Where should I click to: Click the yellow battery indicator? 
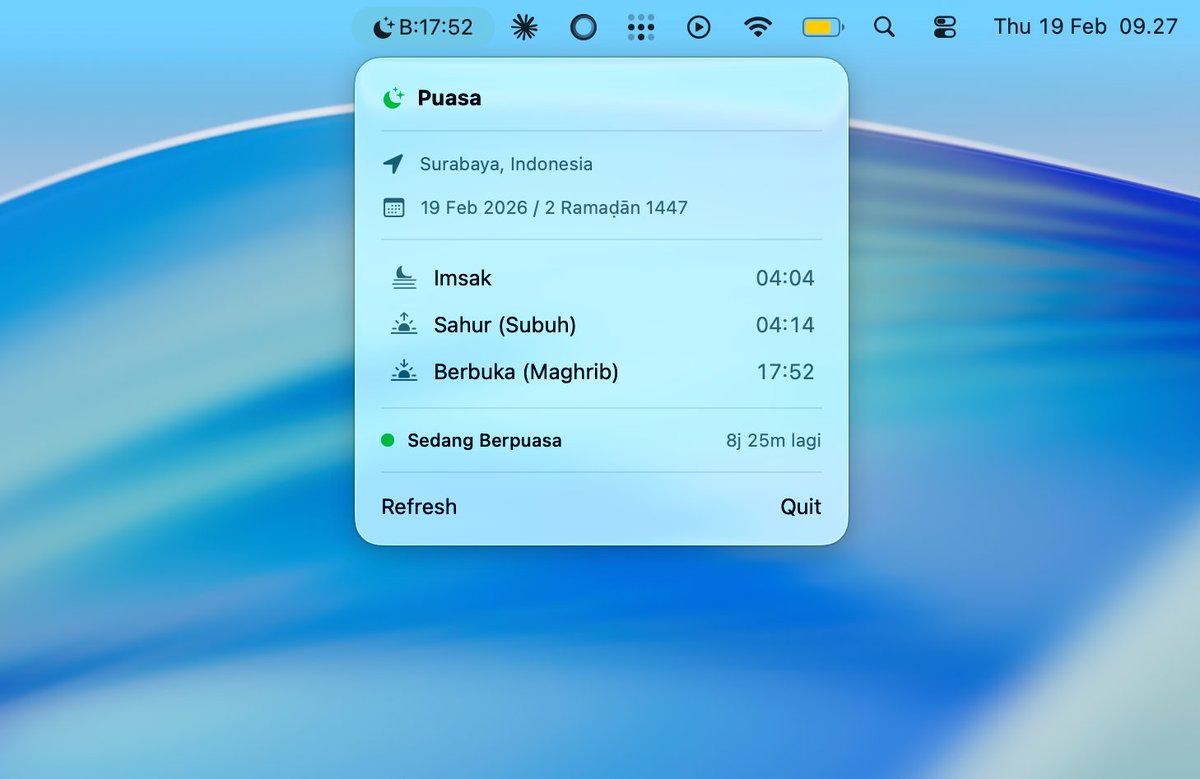(823, 27)
